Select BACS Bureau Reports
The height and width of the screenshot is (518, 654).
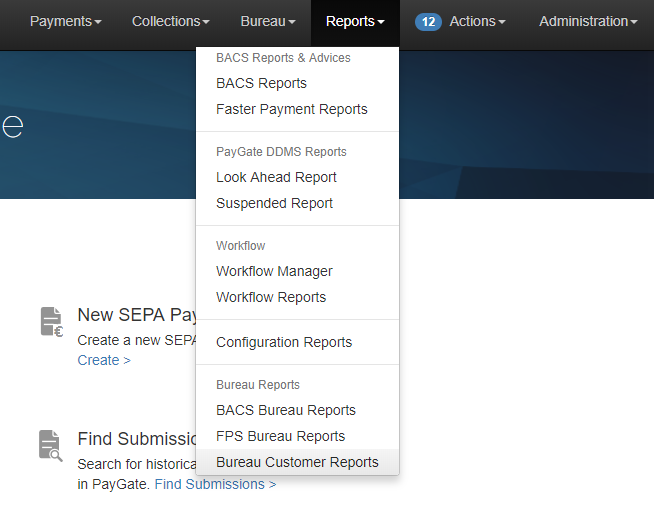[286, 410]
